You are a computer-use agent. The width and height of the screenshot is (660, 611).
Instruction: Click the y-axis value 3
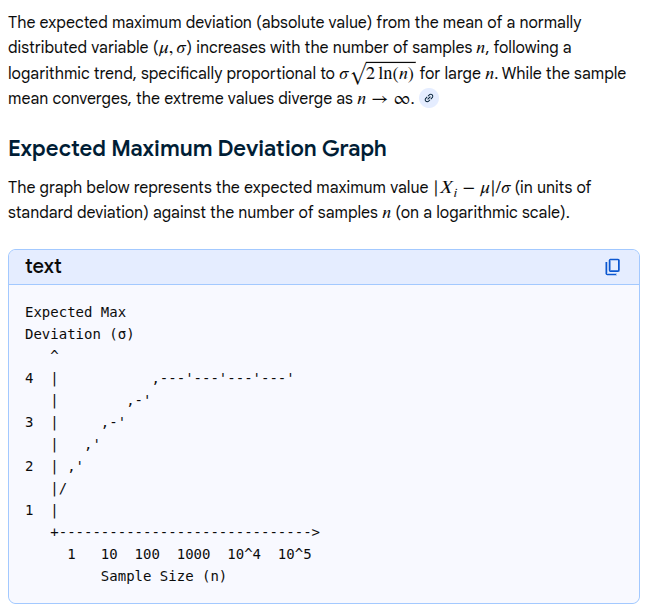click(x=30, y=422)
